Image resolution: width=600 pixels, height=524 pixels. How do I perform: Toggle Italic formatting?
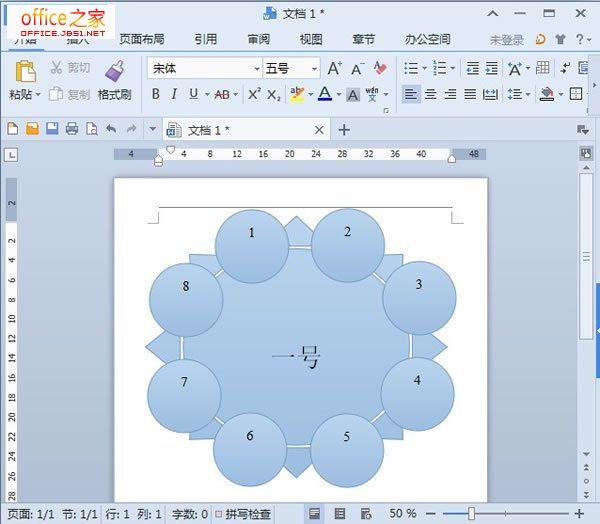(174, 94)
